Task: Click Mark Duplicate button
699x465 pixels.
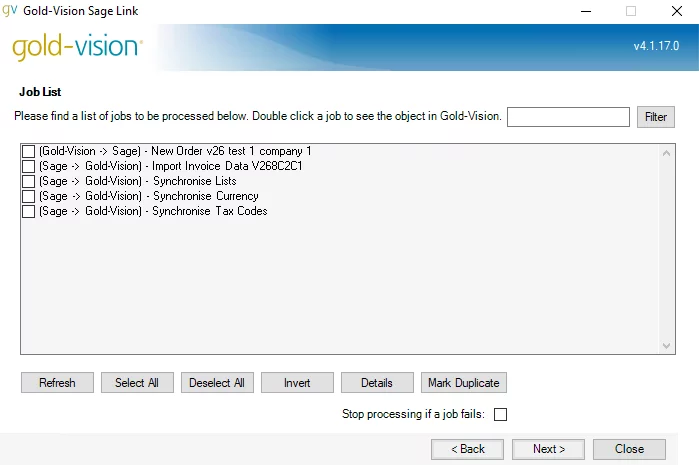Action: tap(464, 383)
